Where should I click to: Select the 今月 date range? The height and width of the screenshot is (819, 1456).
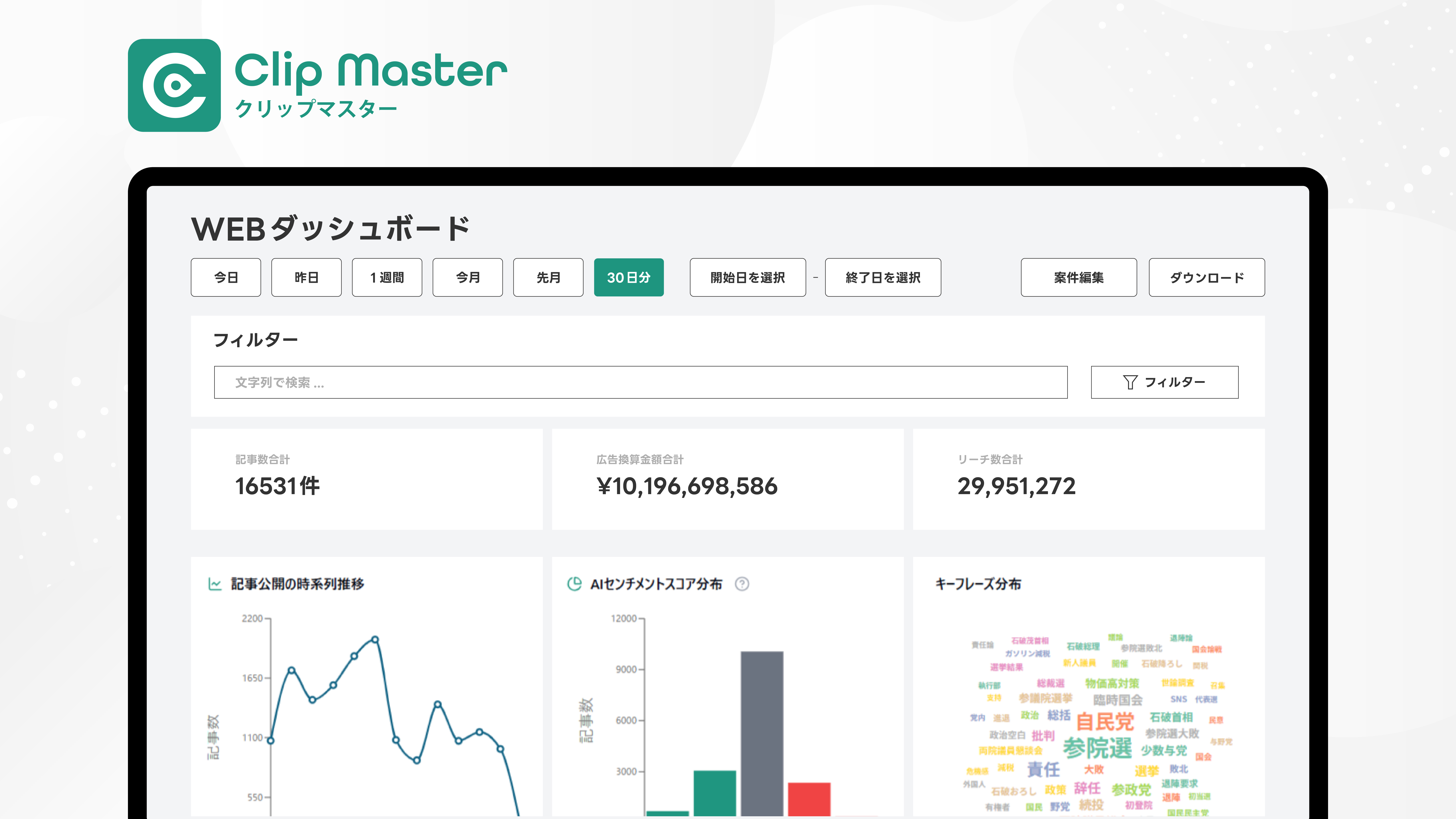click(468, 278)
